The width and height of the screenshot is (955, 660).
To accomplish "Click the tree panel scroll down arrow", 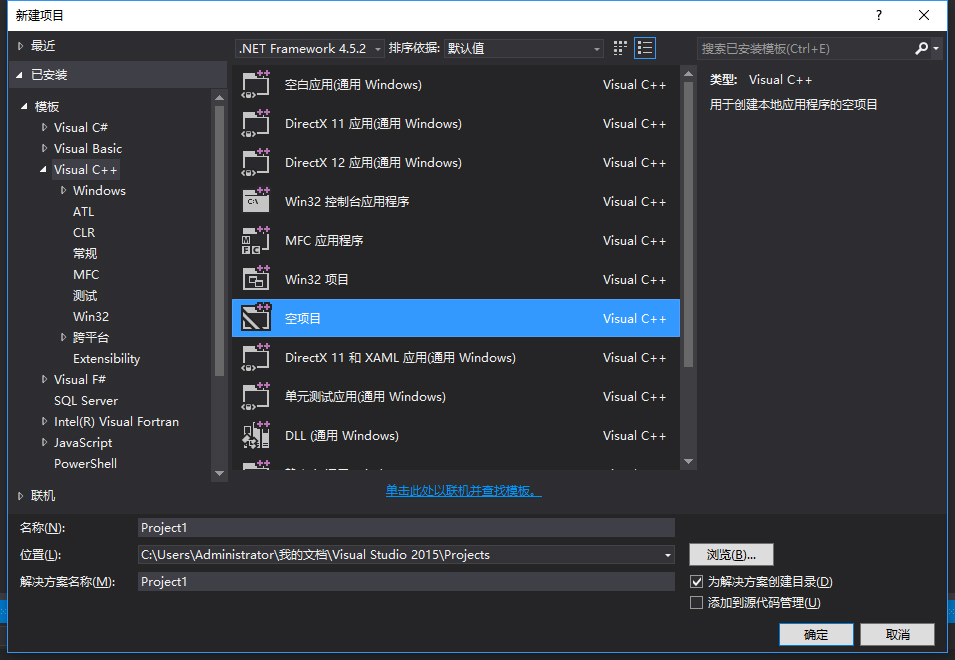I will (x=219, y=474).
